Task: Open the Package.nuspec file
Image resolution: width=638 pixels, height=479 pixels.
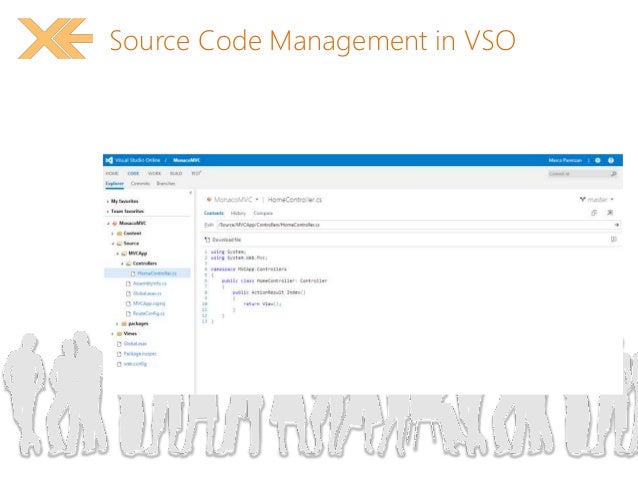Action: (x=140, y=354)
